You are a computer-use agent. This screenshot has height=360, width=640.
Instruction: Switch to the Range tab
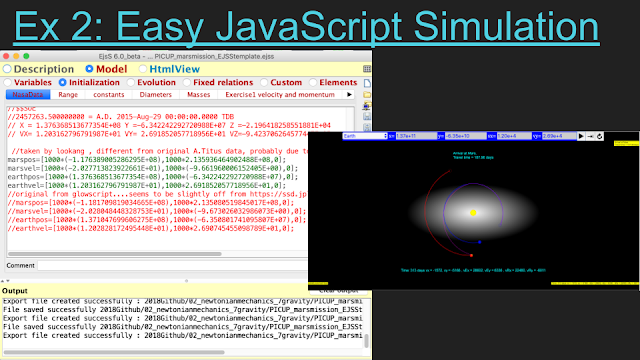coord(68,95)
